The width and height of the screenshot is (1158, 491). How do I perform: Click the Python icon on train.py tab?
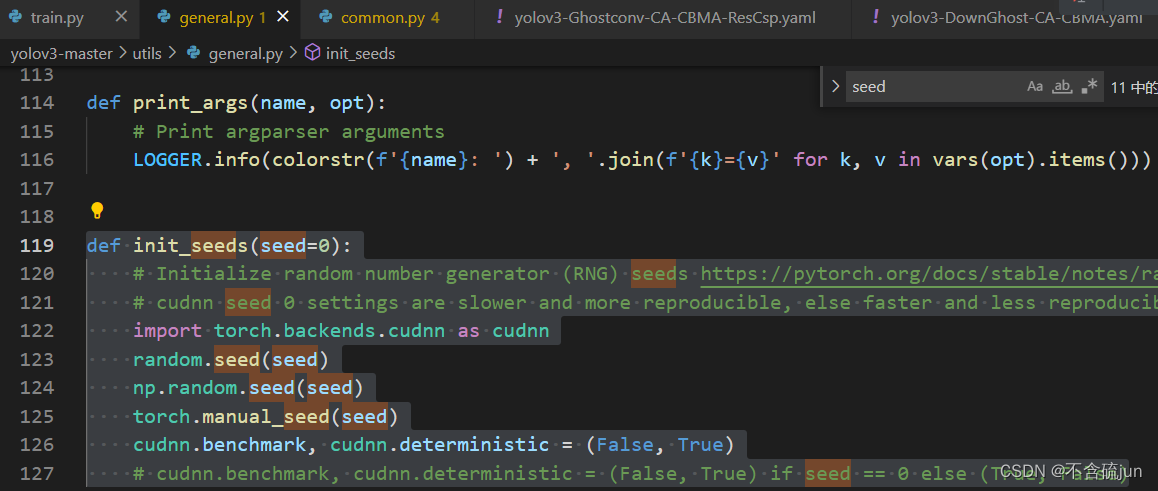click(16, 17)
